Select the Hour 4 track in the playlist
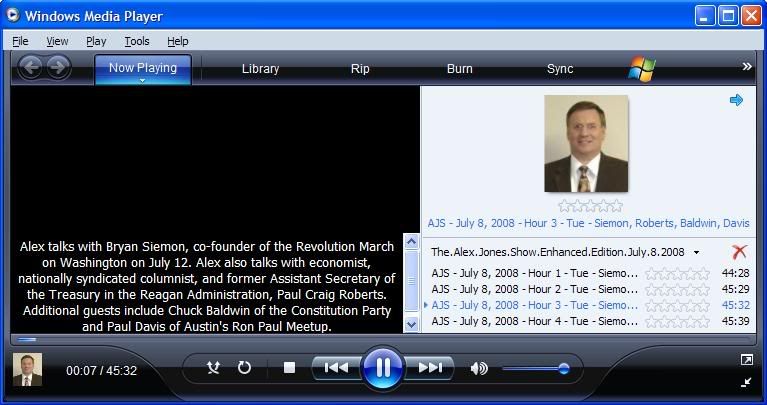Viewport: 767px width, 405px height. coord(535,321)
